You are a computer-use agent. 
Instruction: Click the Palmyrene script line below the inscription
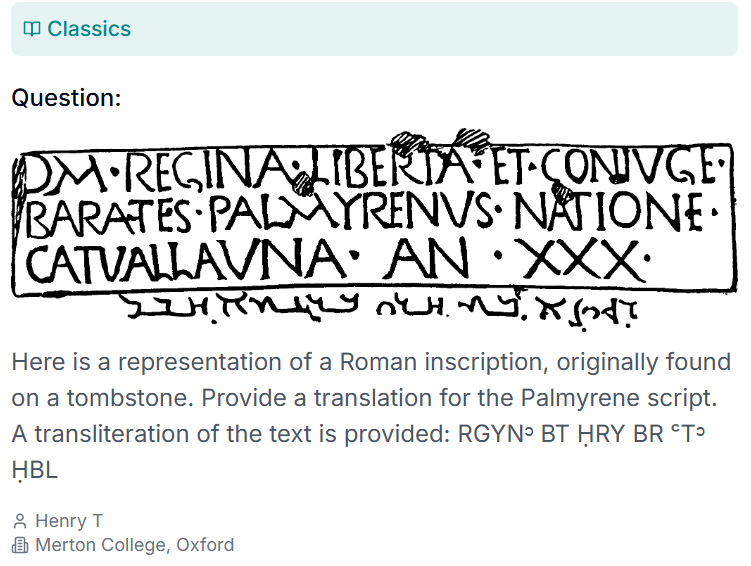pos(378,310)
